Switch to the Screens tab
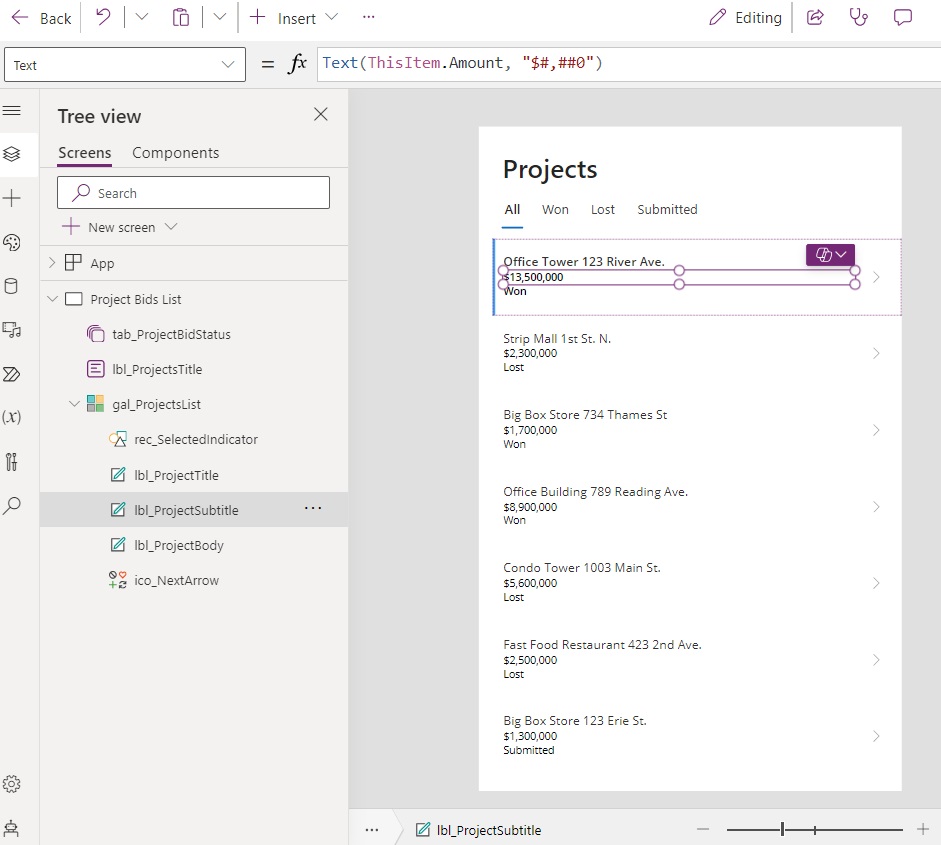 [85, 153]
